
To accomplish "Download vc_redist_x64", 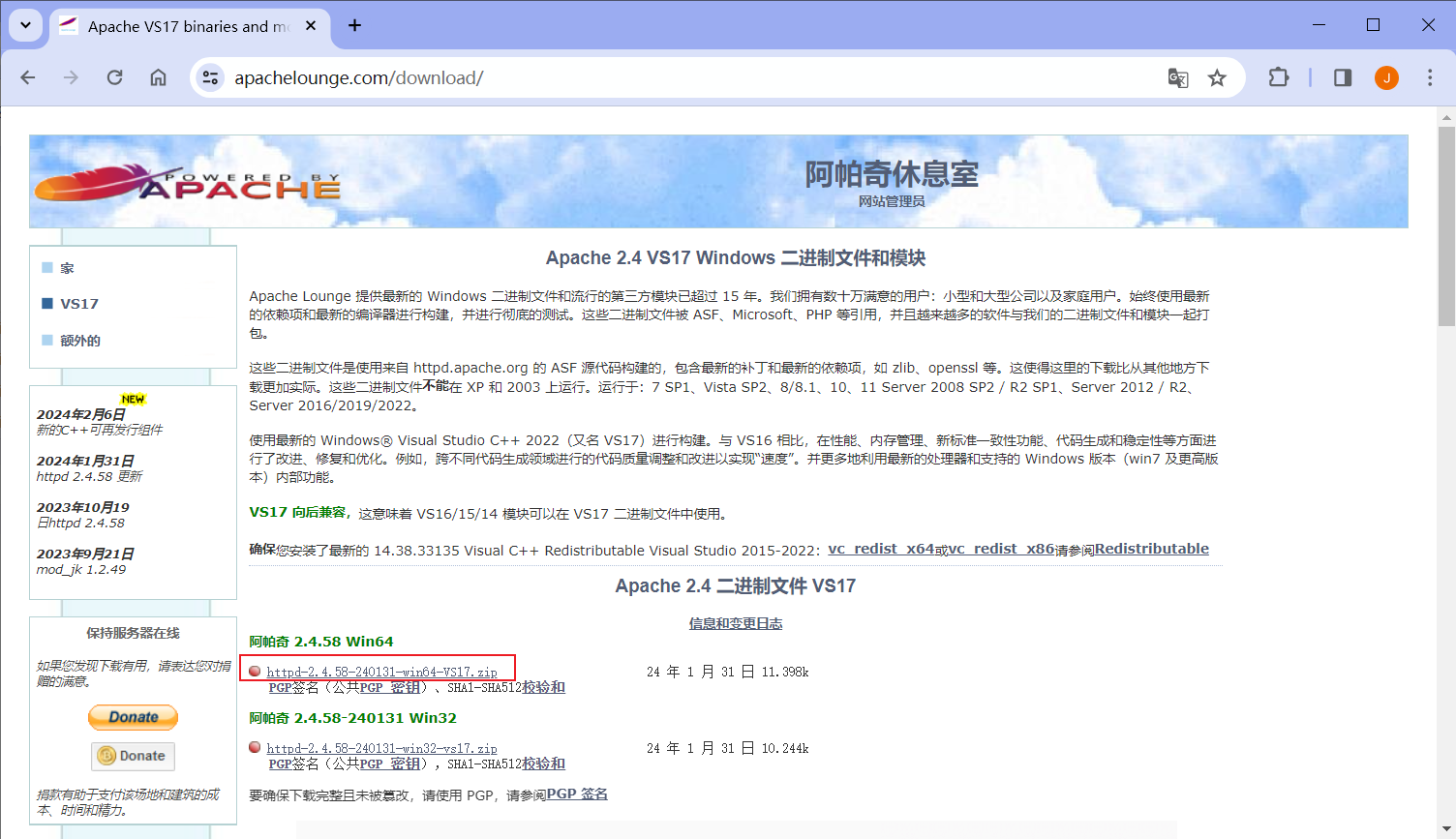I will point(881,549).
